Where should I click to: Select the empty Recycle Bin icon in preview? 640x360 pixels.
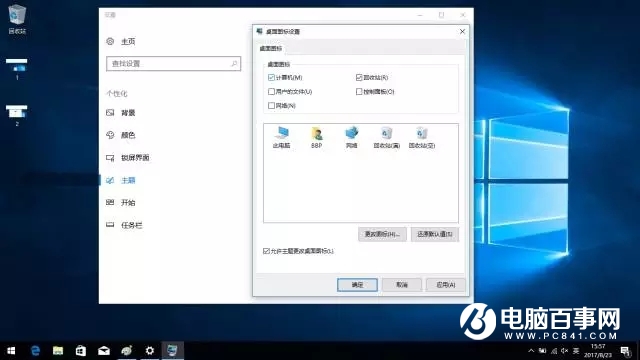point(422,138)
